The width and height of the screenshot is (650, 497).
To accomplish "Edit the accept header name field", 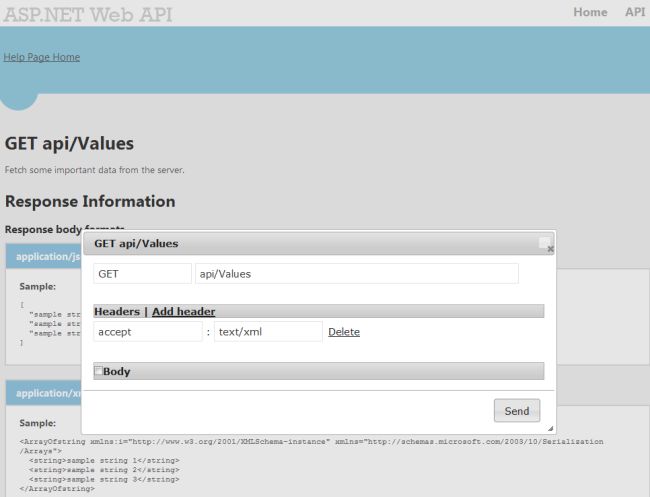I will (x=148, y=332).
